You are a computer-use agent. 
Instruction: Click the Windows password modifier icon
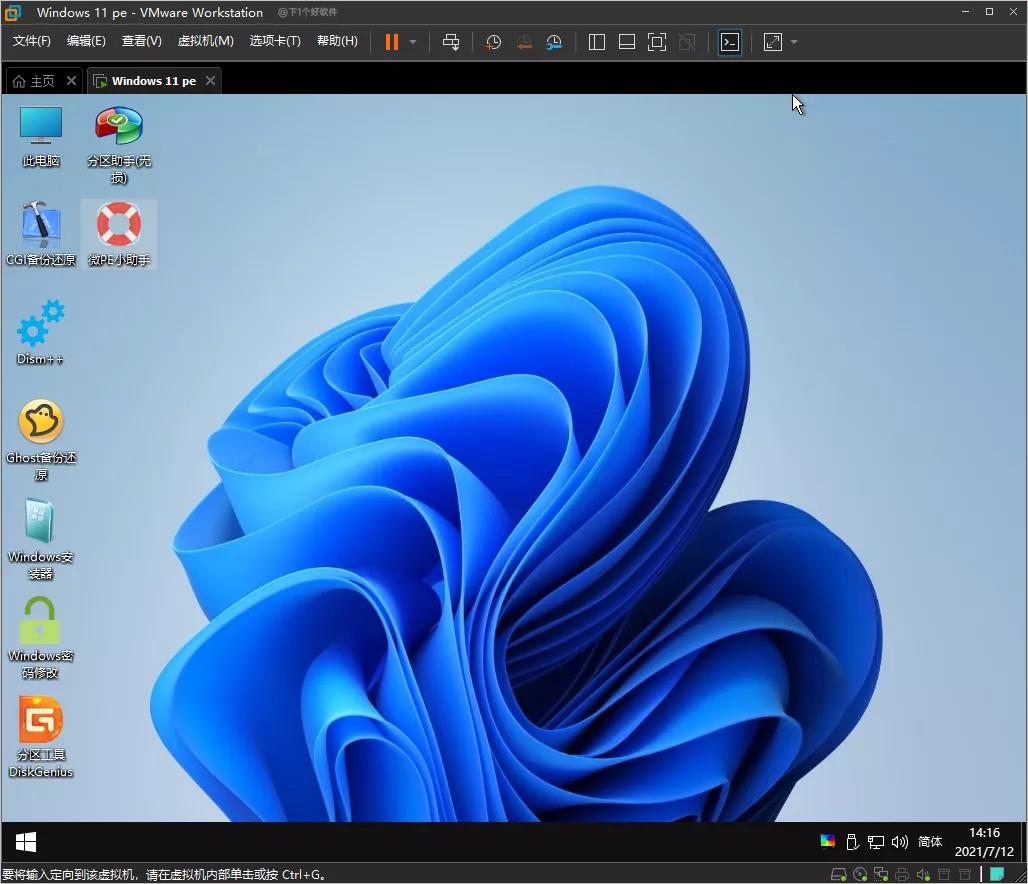[x=41, y=623]
